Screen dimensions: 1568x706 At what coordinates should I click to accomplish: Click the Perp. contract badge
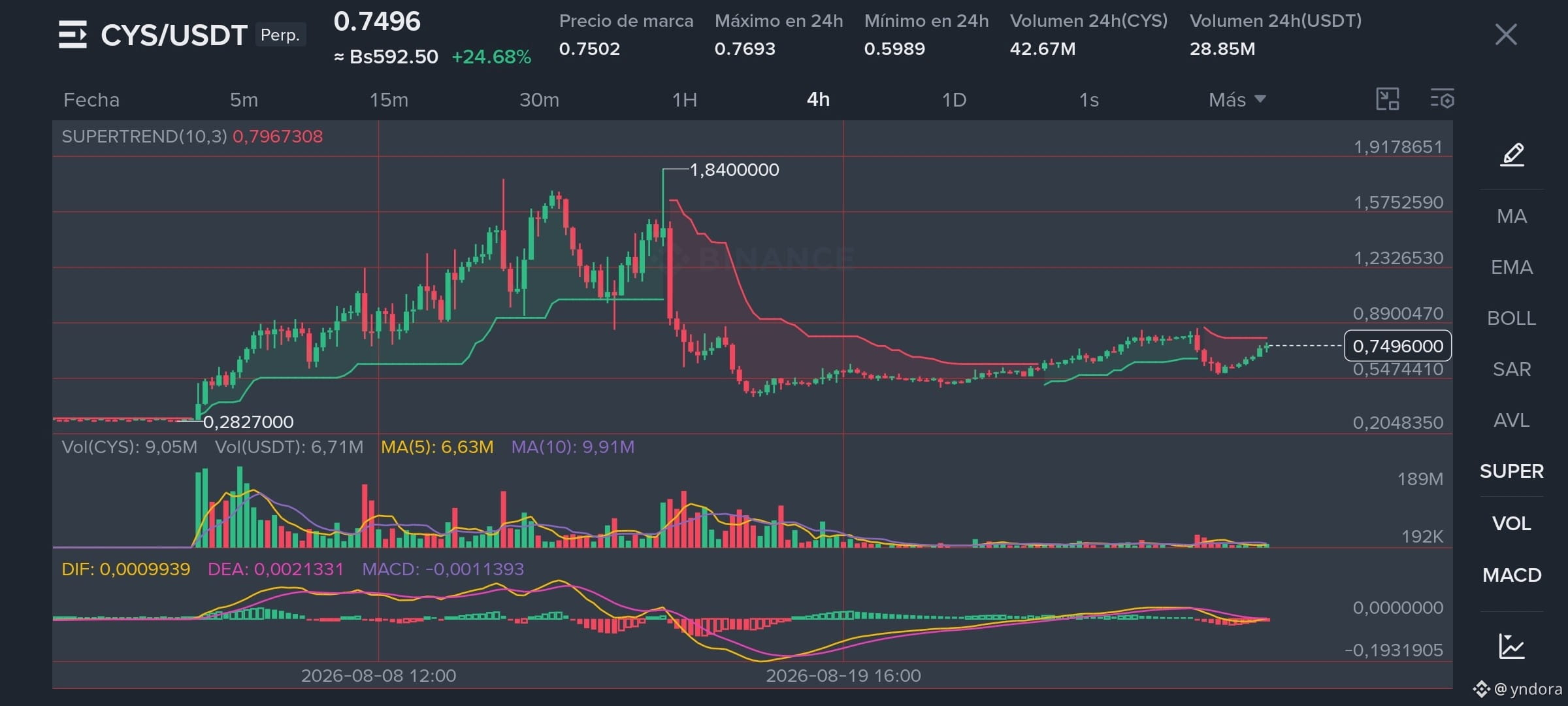[x=280, y=35]
